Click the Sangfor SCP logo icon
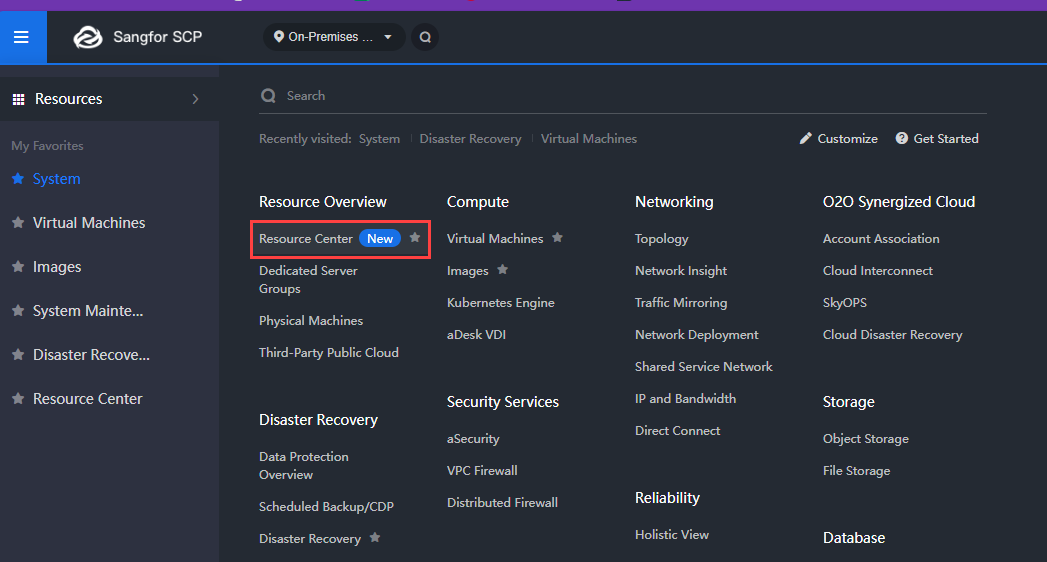The width and height of the screenshot is (1047, 562). pos(88,37)
